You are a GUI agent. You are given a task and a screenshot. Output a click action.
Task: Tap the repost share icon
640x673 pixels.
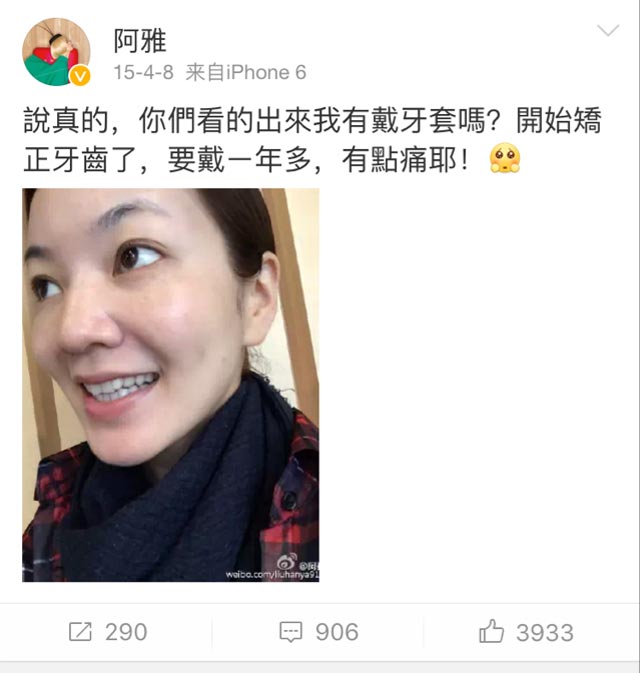[x=81, y=632]
